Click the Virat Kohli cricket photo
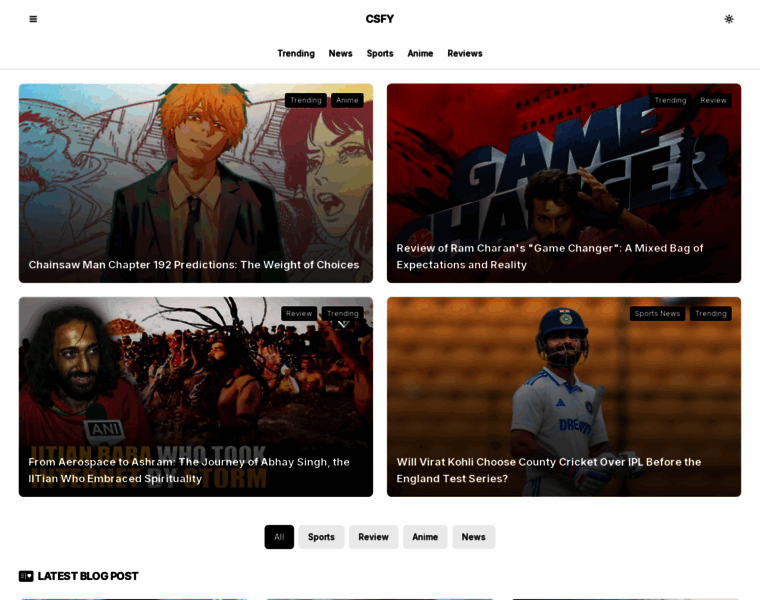Viewport: 760px width, 600px height. (564, 396)
